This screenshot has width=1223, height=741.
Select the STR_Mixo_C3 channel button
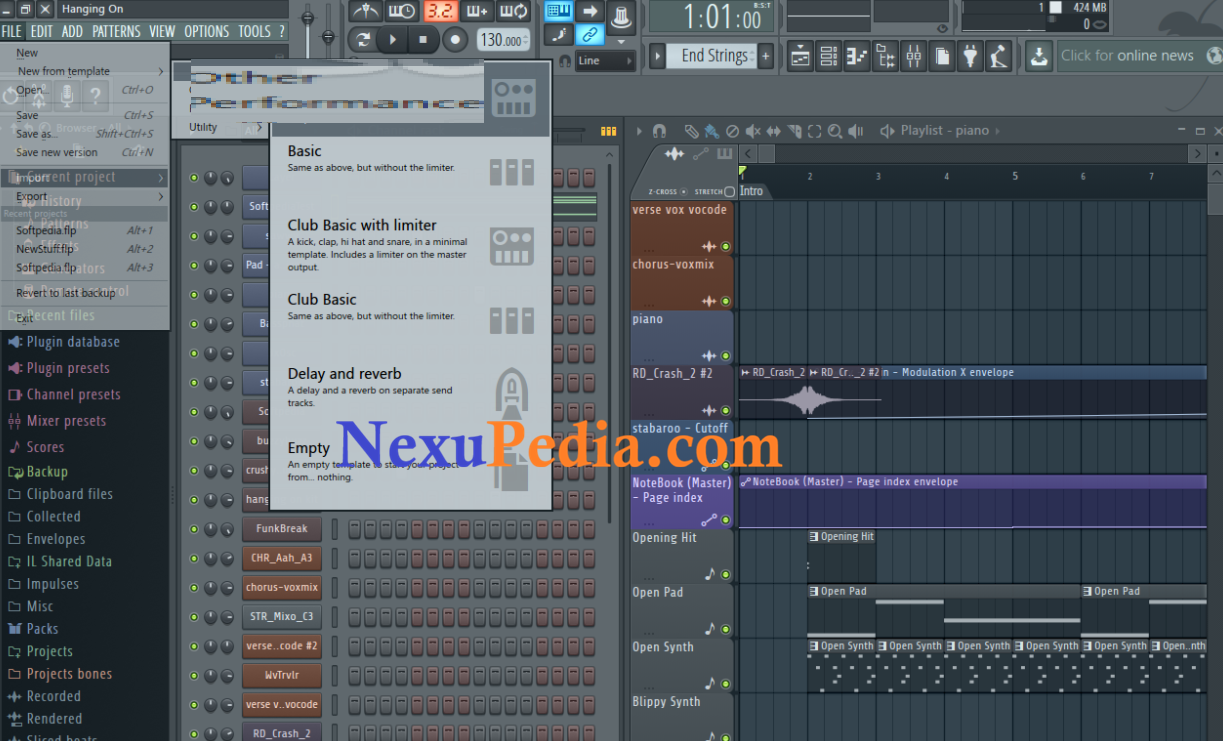tap(282, 616)
